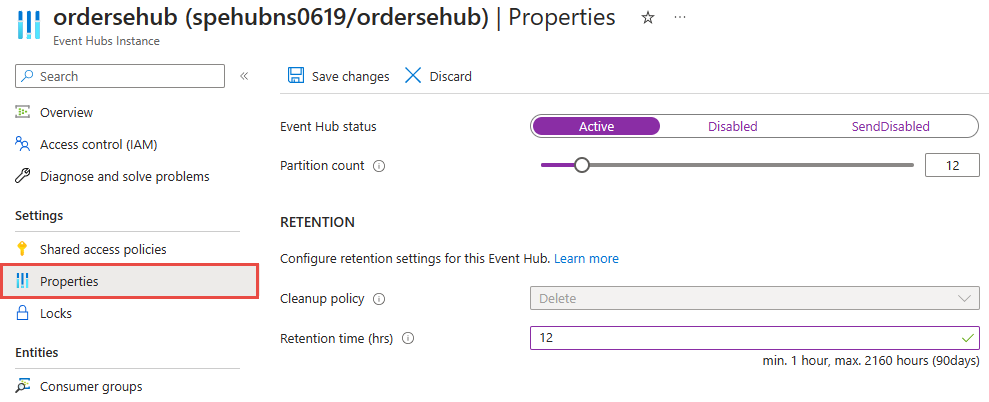Open Shared access policies in the sidebar
Viewport: 989px width, 402px height.
[103, 249]
